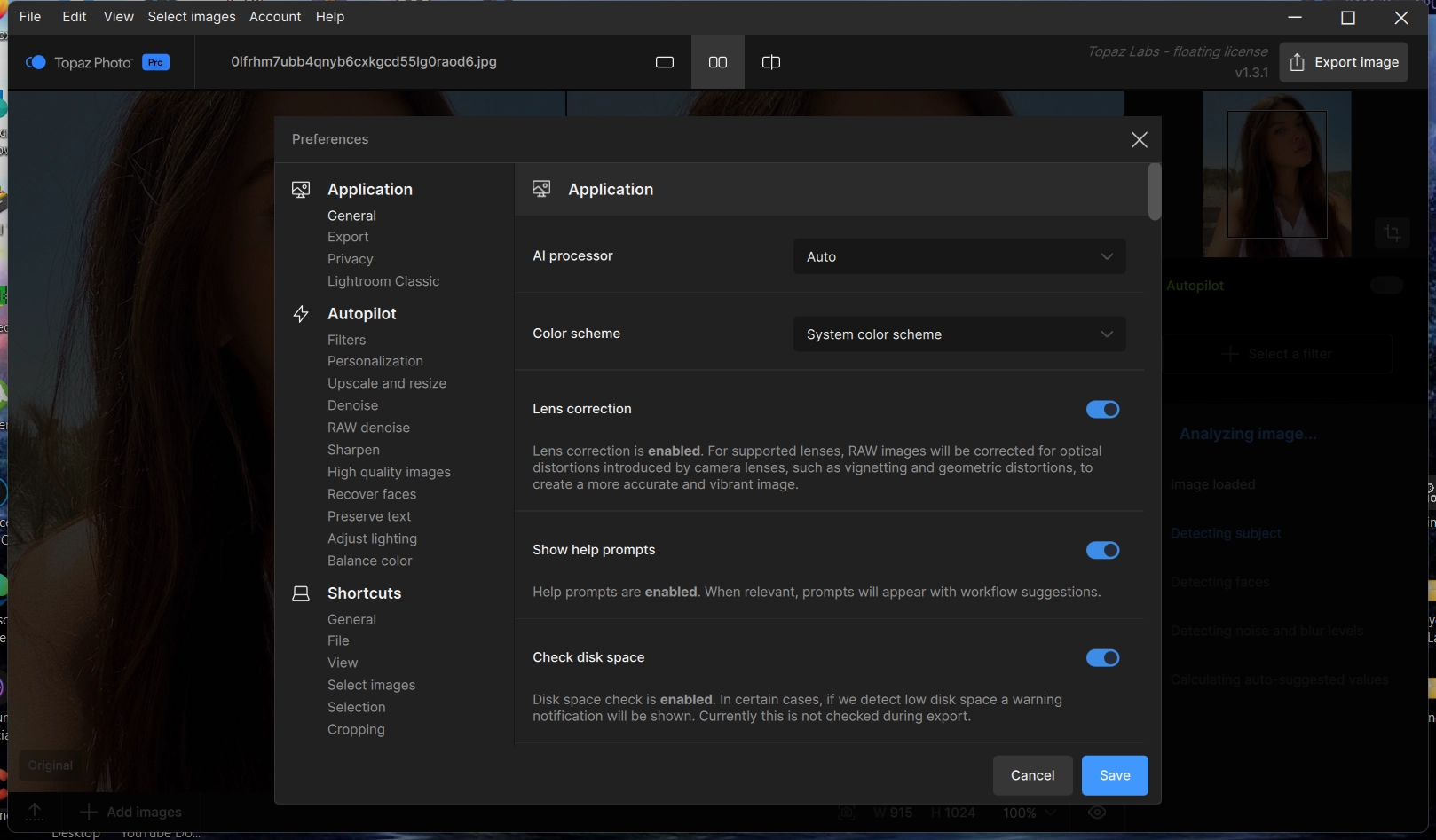
Task: Click the Topaz Photo logo icon
Action: [x=36, y=62]
